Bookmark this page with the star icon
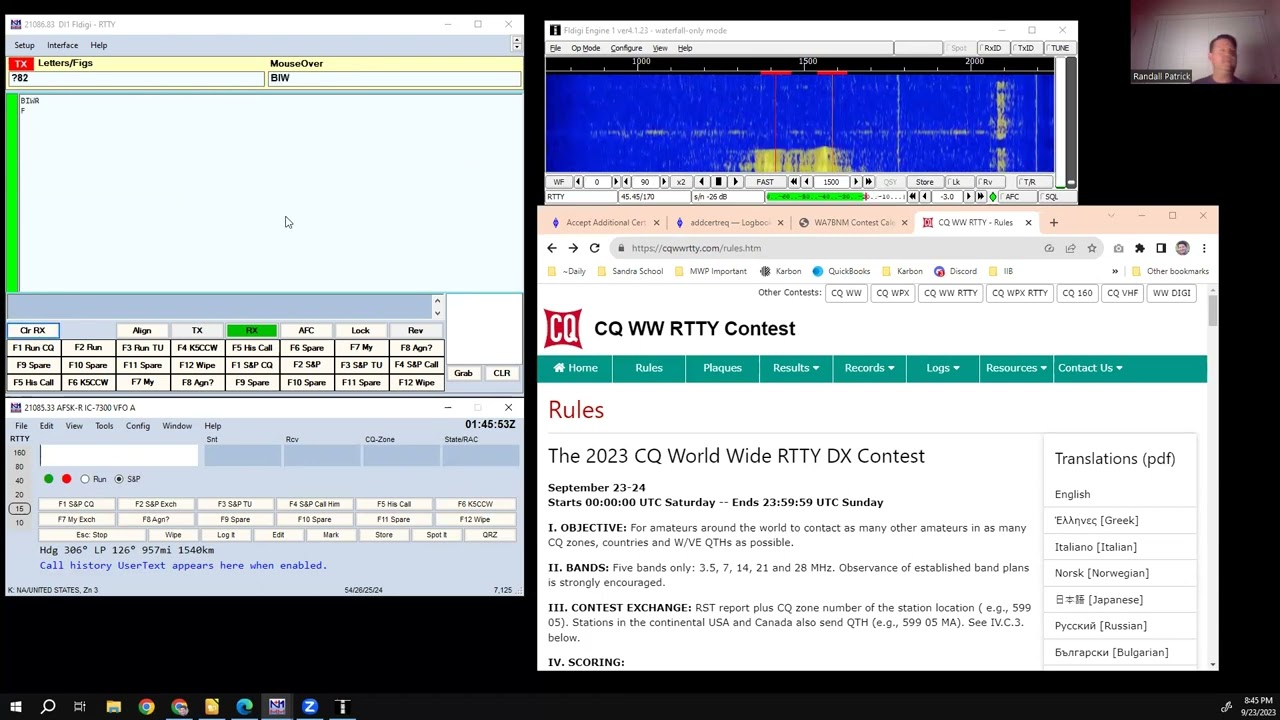The height and width of the screenshot is (720, 1280). click(x=1092, y=248)
